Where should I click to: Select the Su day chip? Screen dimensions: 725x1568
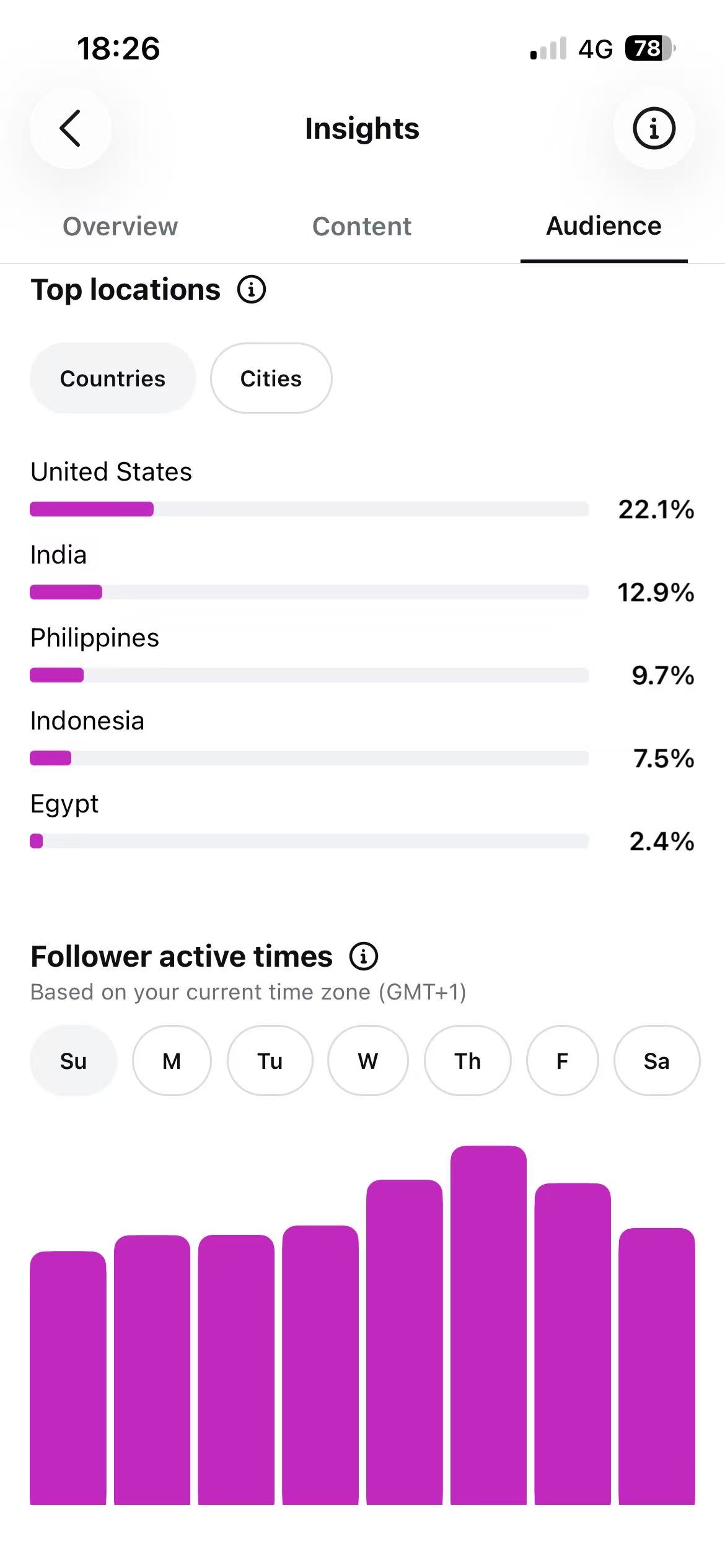pos(73,1061)
